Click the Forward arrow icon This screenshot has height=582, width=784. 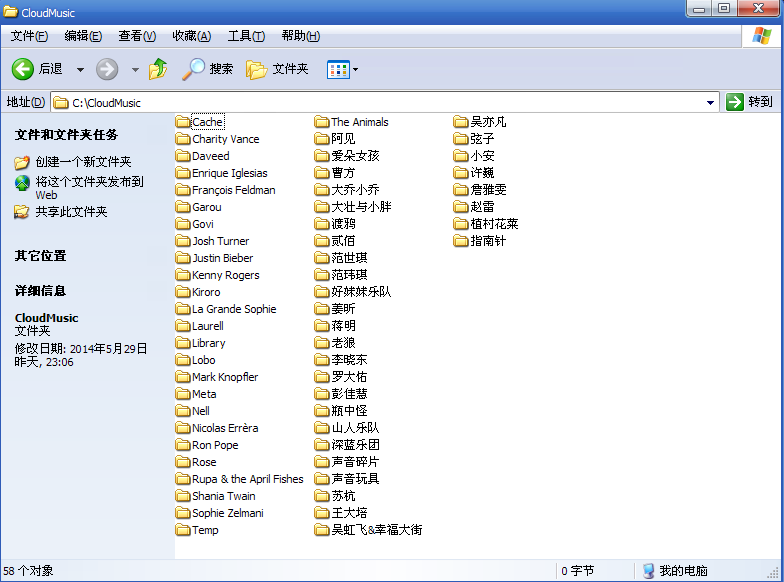click(107, 69)
